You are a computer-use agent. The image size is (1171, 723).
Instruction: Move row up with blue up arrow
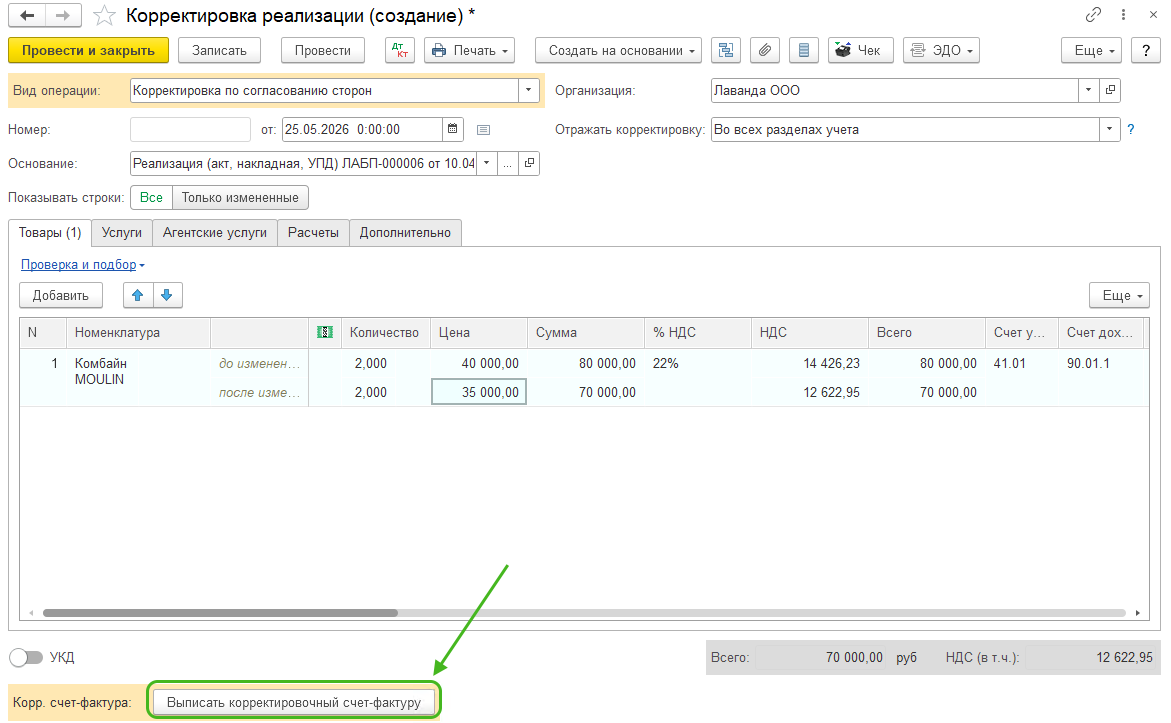click(138, 295)
